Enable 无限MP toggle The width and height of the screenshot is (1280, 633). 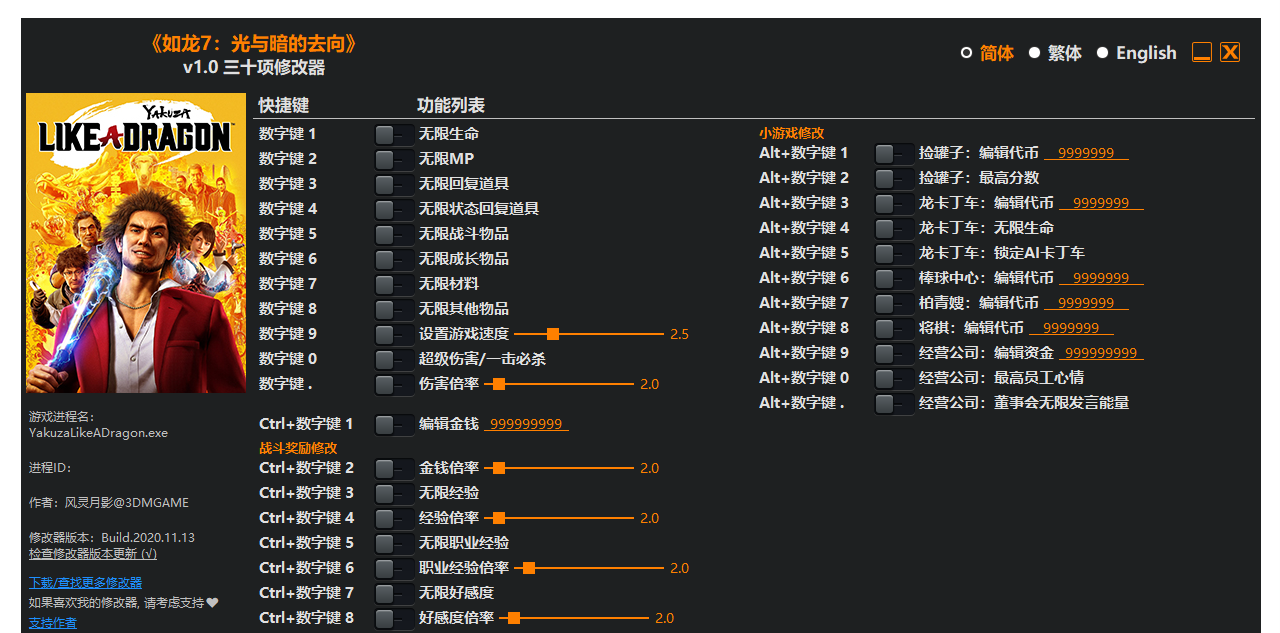394,159
